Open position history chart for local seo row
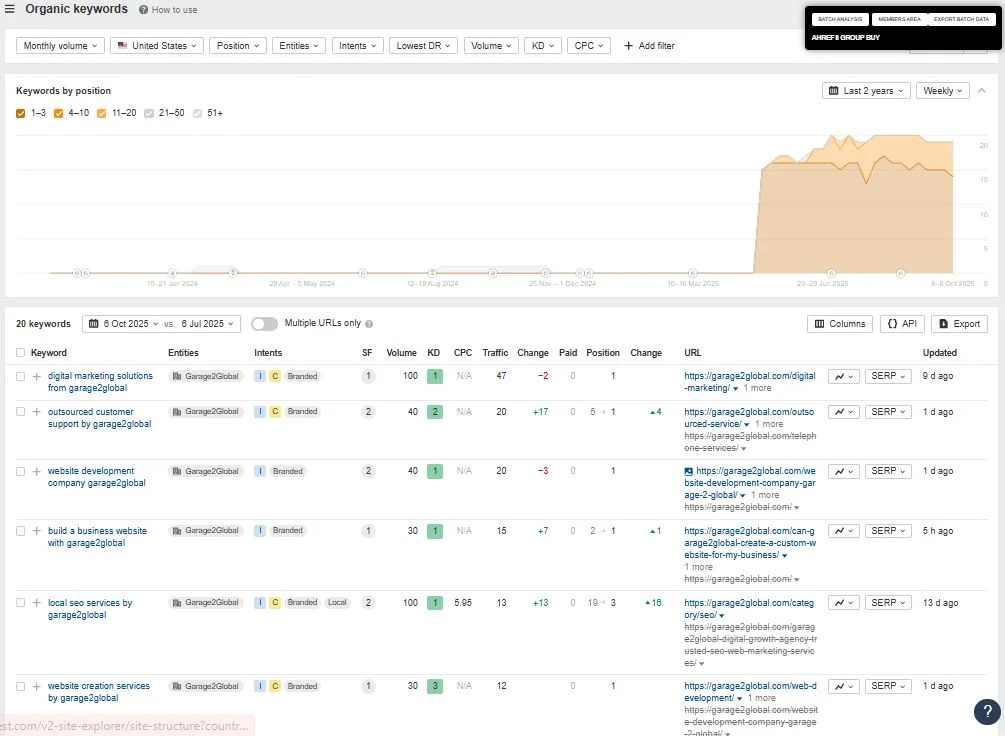 (843, 603)
